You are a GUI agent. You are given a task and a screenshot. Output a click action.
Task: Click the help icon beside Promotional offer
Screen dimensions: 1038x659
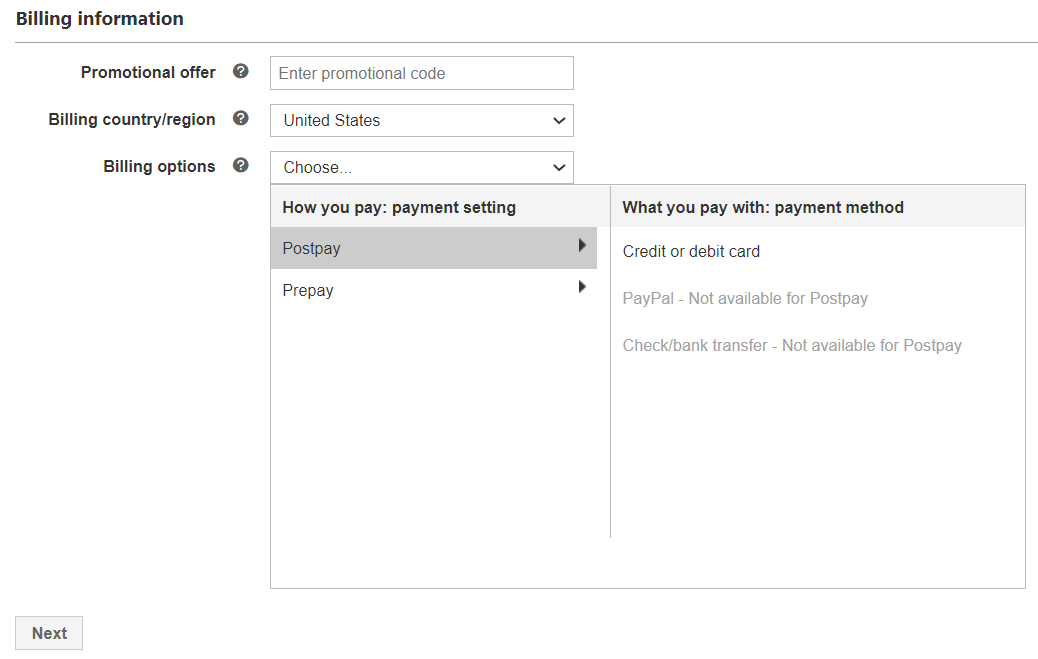[x=240, y=72]
